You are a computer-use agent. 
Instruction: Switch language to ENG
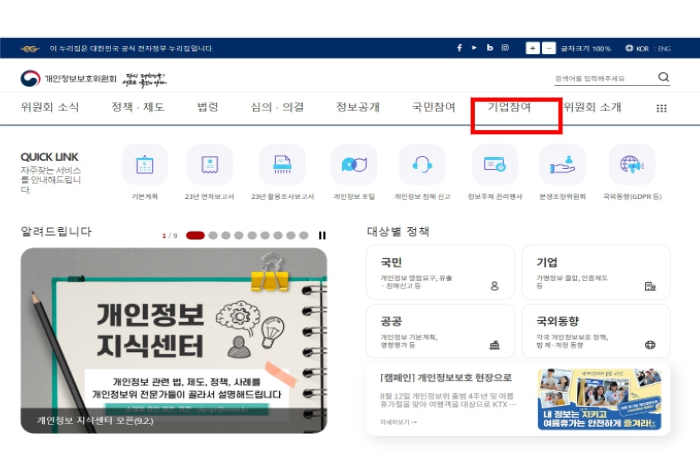(x=664, y=48)
